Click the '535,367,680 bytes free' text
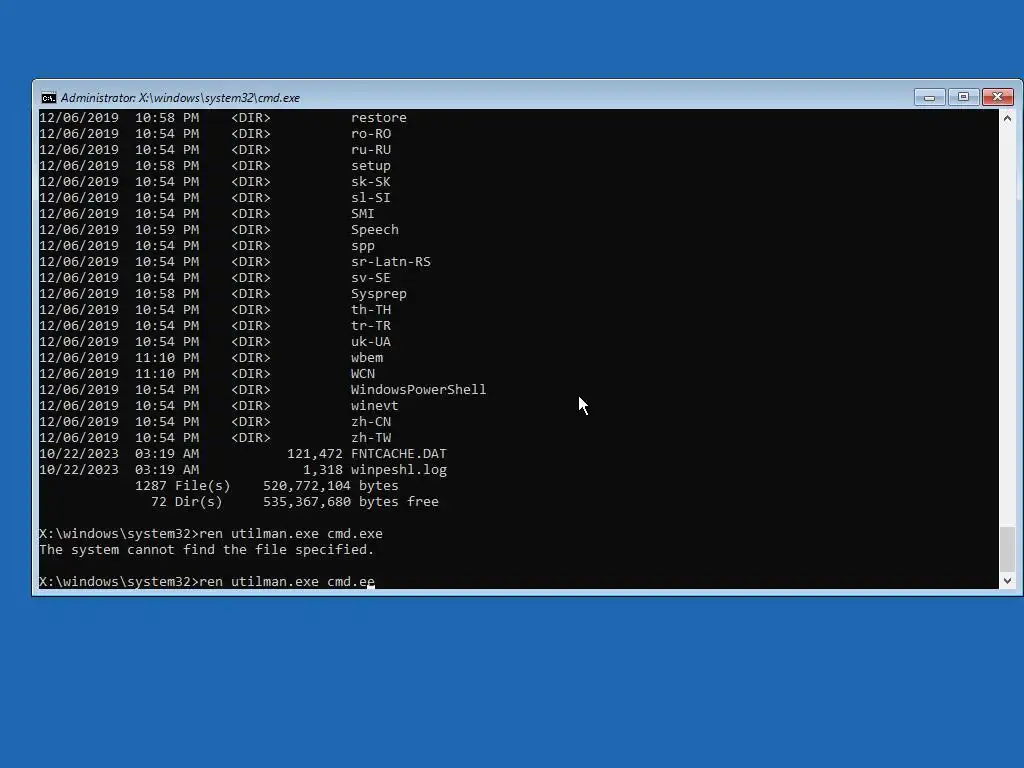This screenshot has height=768, width=1024. pos(351,502)
